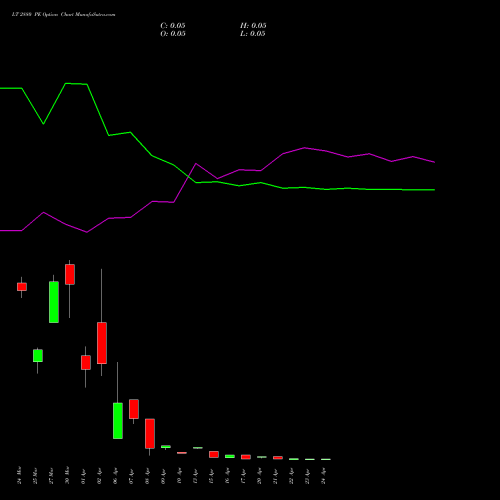
Task: Select the close value "C: 0.05"
Action: 173,26
